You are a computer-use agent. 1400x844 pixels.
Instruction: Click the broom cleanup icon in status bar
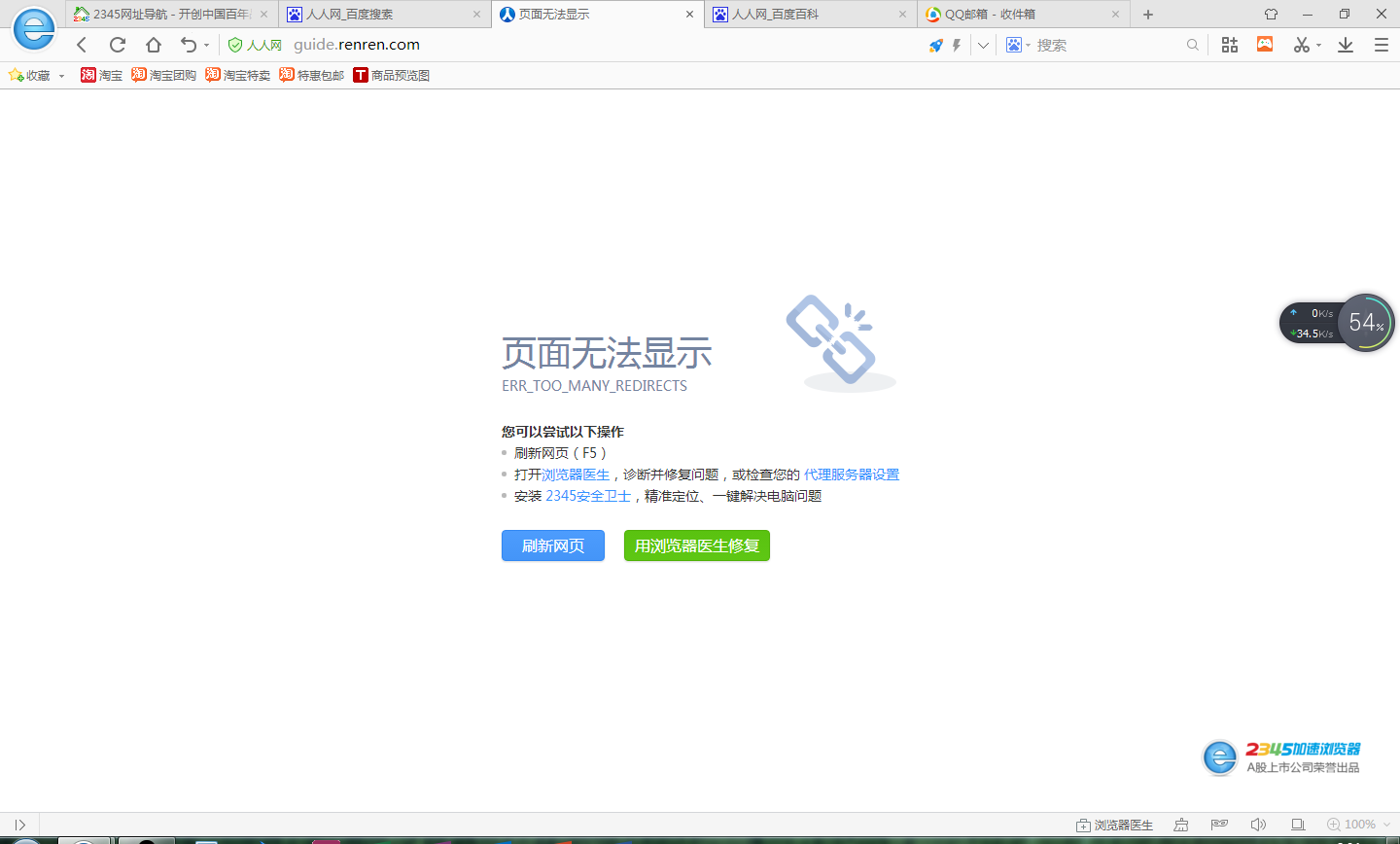pos(1181,824)
